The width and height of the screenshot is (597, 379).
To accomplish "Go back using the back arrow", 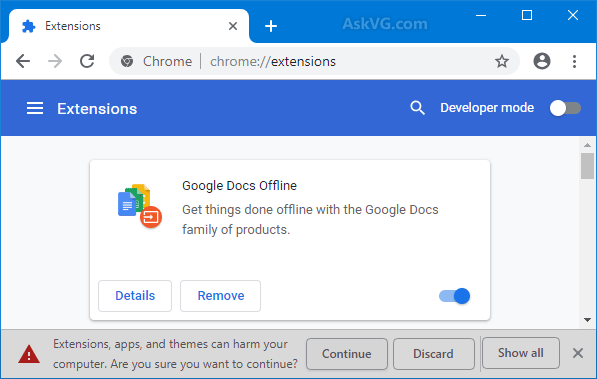I will 23,61.
